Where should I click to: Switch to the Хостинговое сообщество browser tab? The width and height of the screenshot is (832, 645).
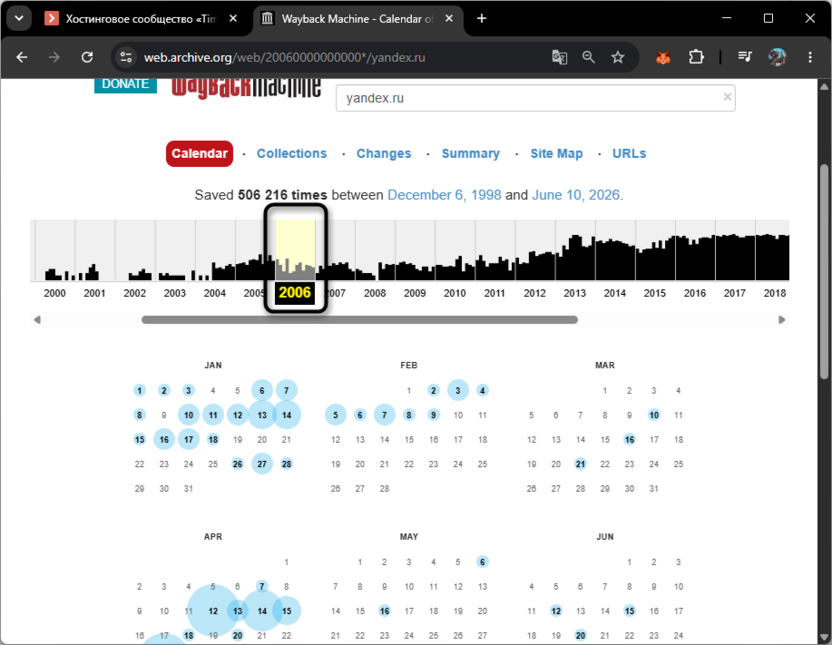point(141,19)
